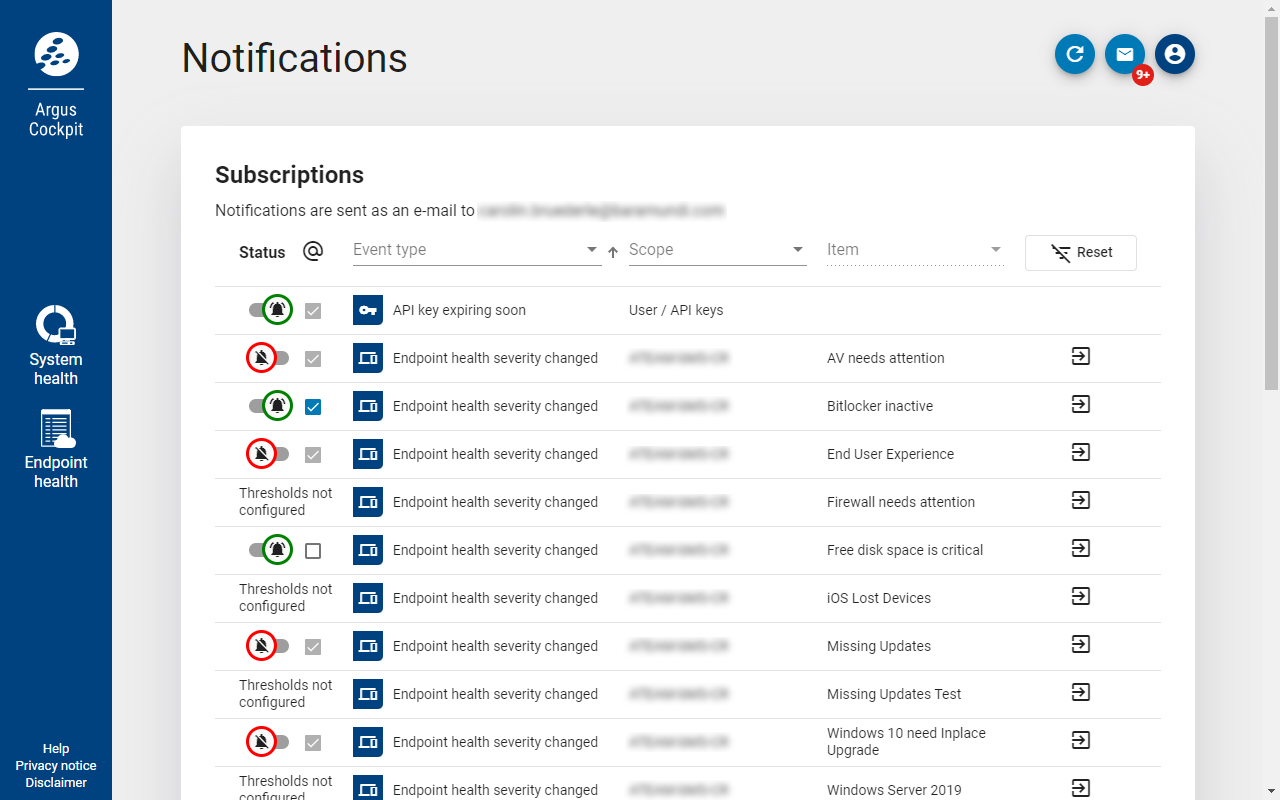Open Missing Updates item arrow icon
This screenshot has width=1280, height=800.
pos(1080,645)
